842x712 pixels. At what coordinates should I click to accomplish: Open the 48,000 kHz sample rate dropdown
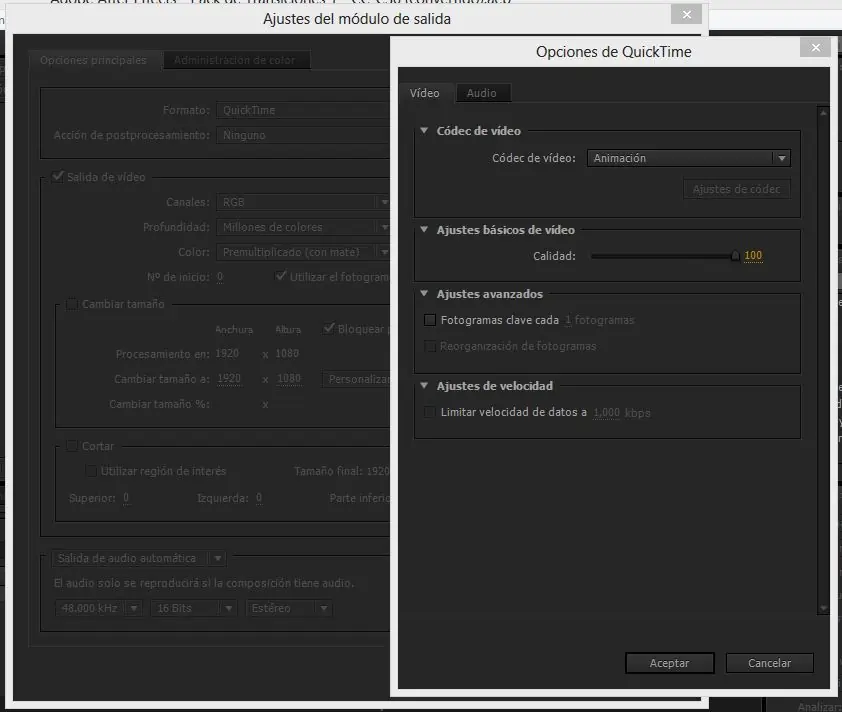point(98,608)
